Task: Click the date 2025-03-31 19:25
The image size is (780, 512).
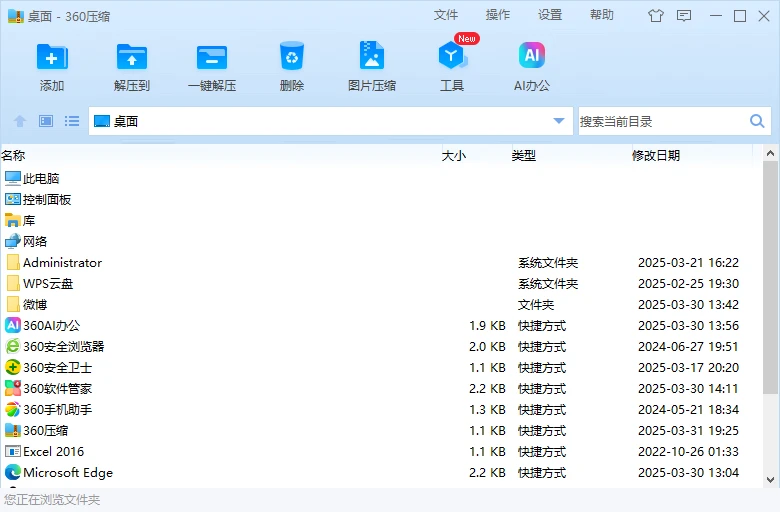Action: 688,430
